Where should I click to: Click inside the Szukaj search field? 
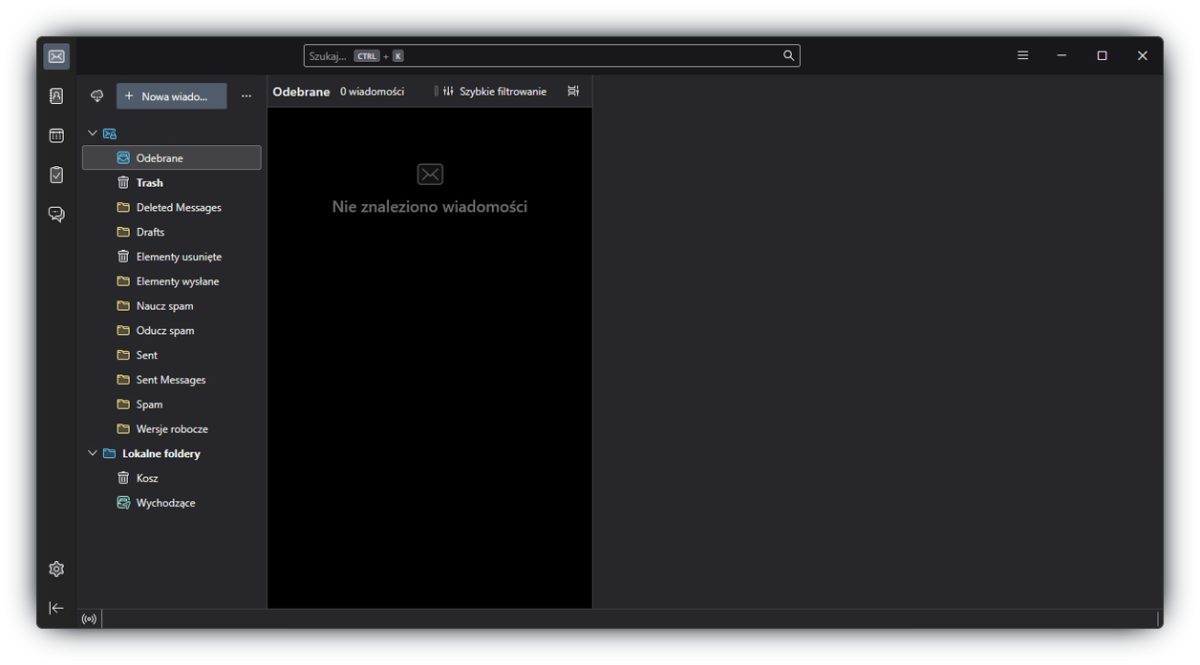pos(500,55)
